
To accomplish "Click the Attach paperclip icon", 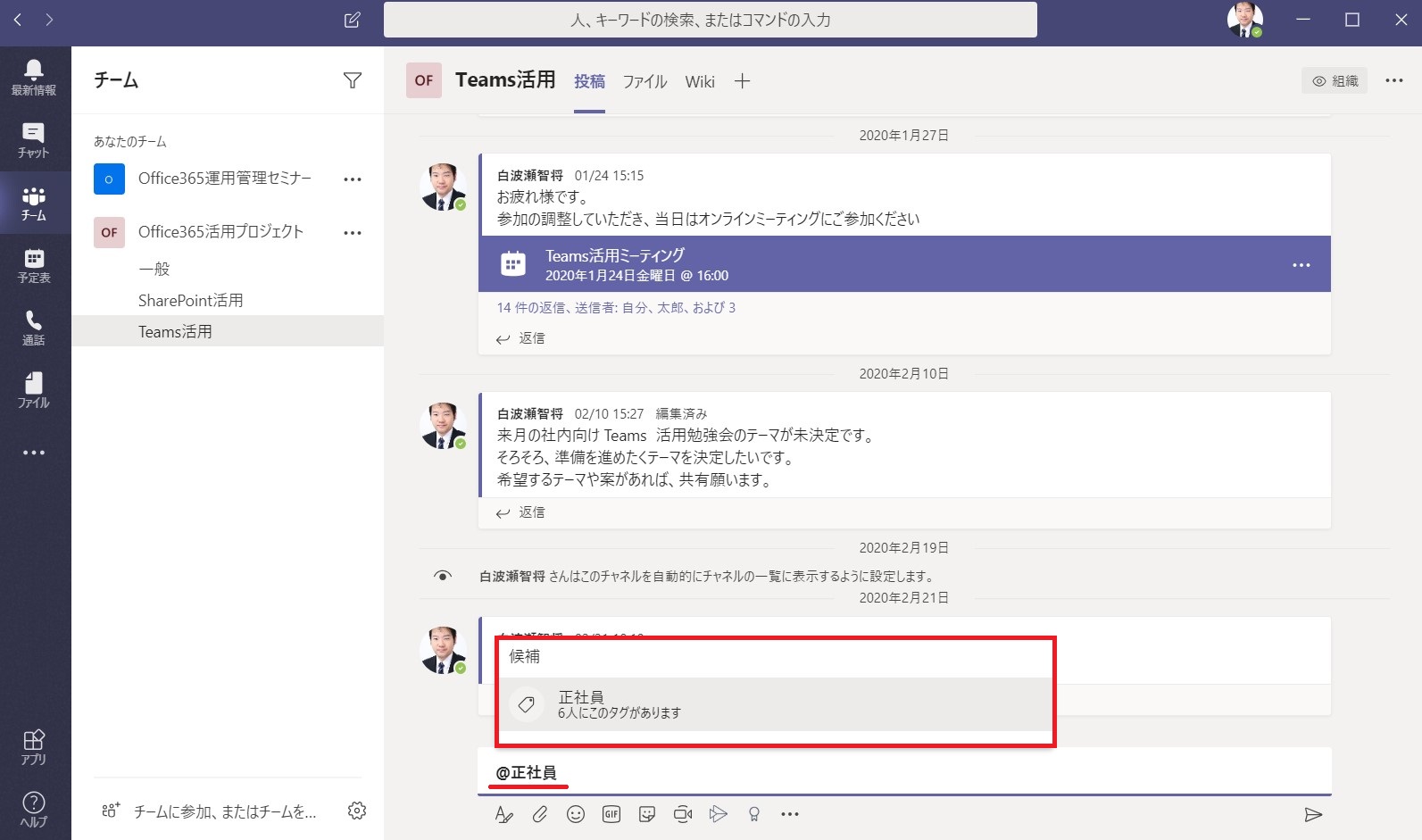I will 540,814.
